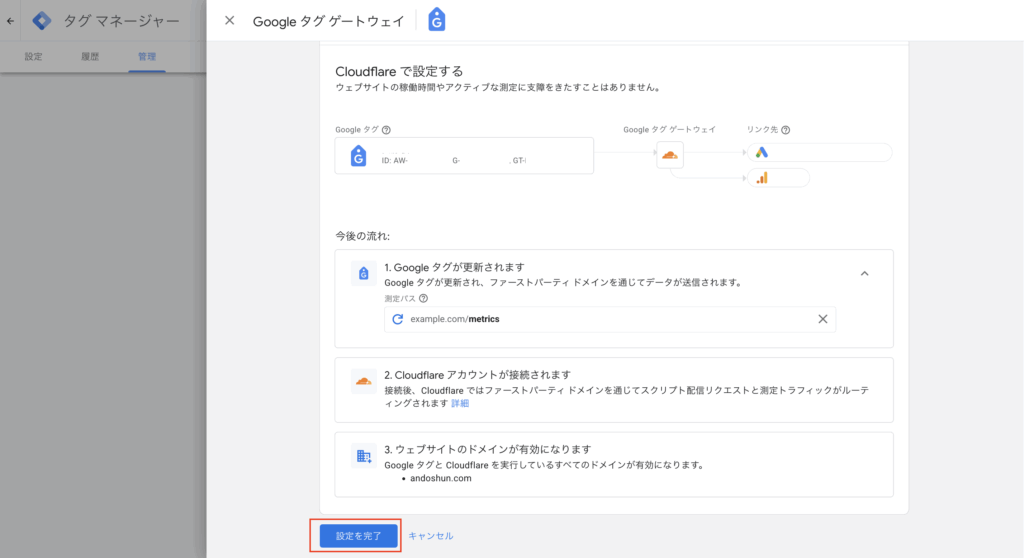Close the Google タグ ゲートウェイ panel
Viewport: 1024px width, 558px height.
click(x=229, y=21)
